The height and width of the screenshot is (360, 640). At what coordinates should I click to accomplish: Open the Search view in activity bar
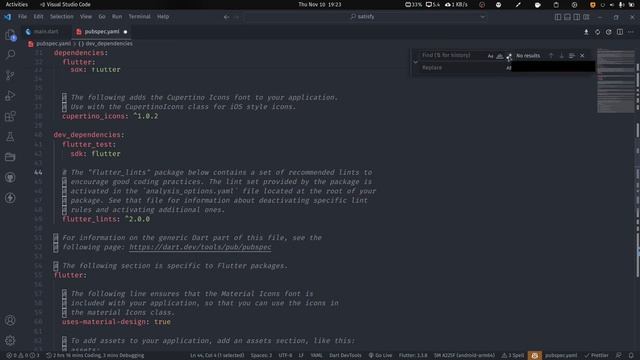click(10, 54)
